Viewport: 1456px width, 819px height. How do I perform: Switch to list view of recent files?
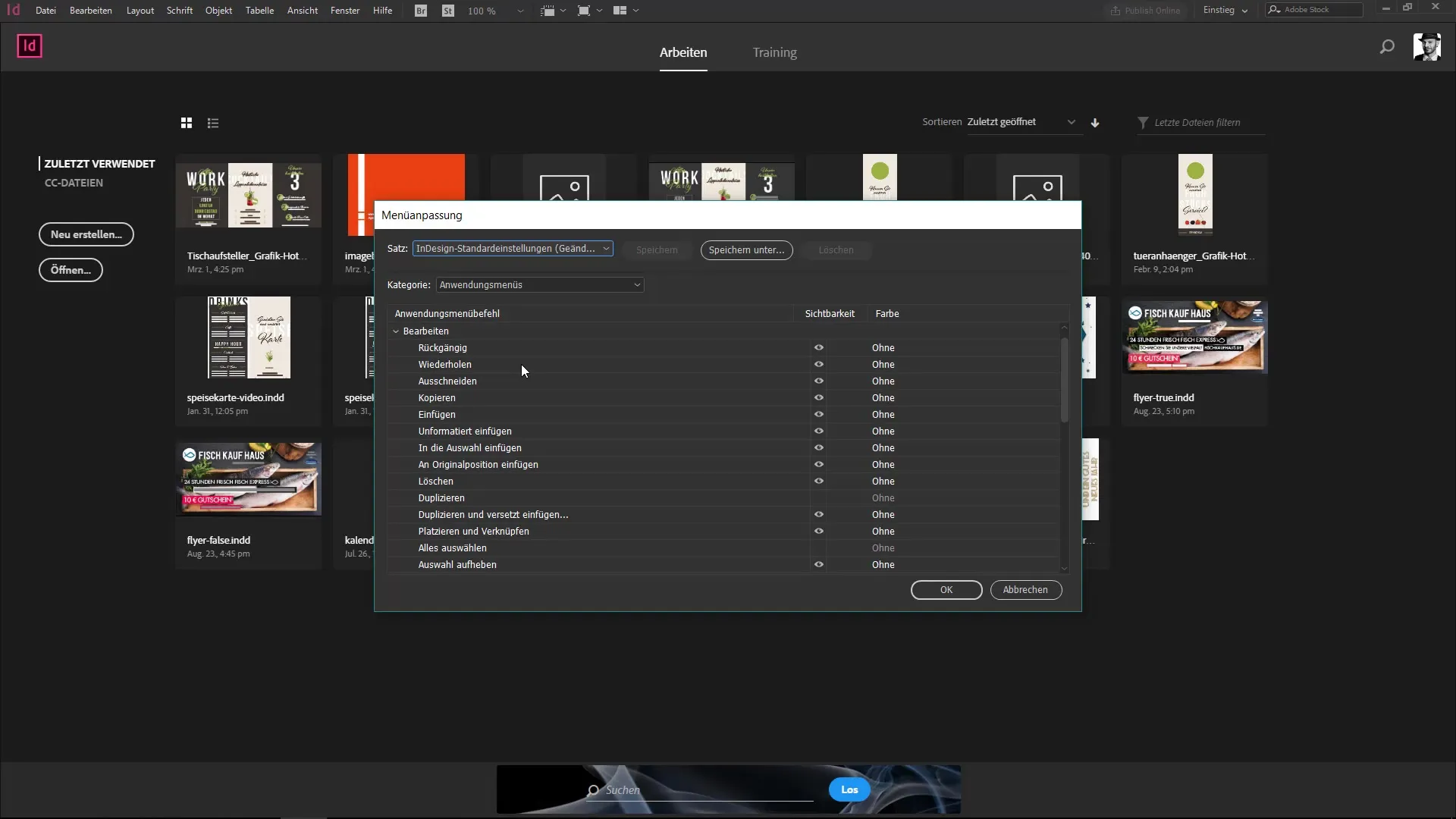click(x=213, y=123)
